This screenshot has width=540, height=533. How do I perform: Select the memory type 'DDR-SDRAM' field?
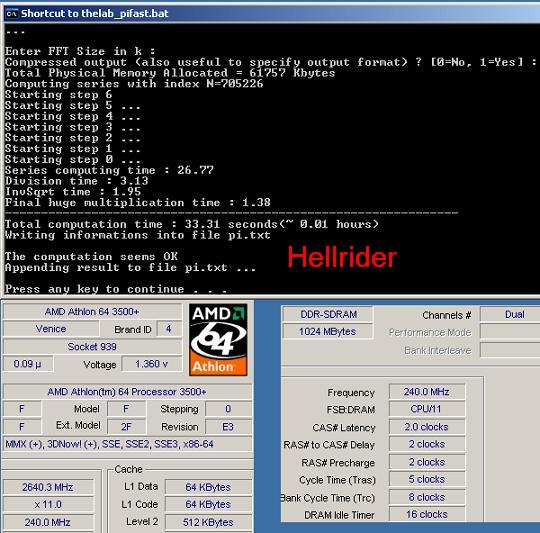[328, 314]
